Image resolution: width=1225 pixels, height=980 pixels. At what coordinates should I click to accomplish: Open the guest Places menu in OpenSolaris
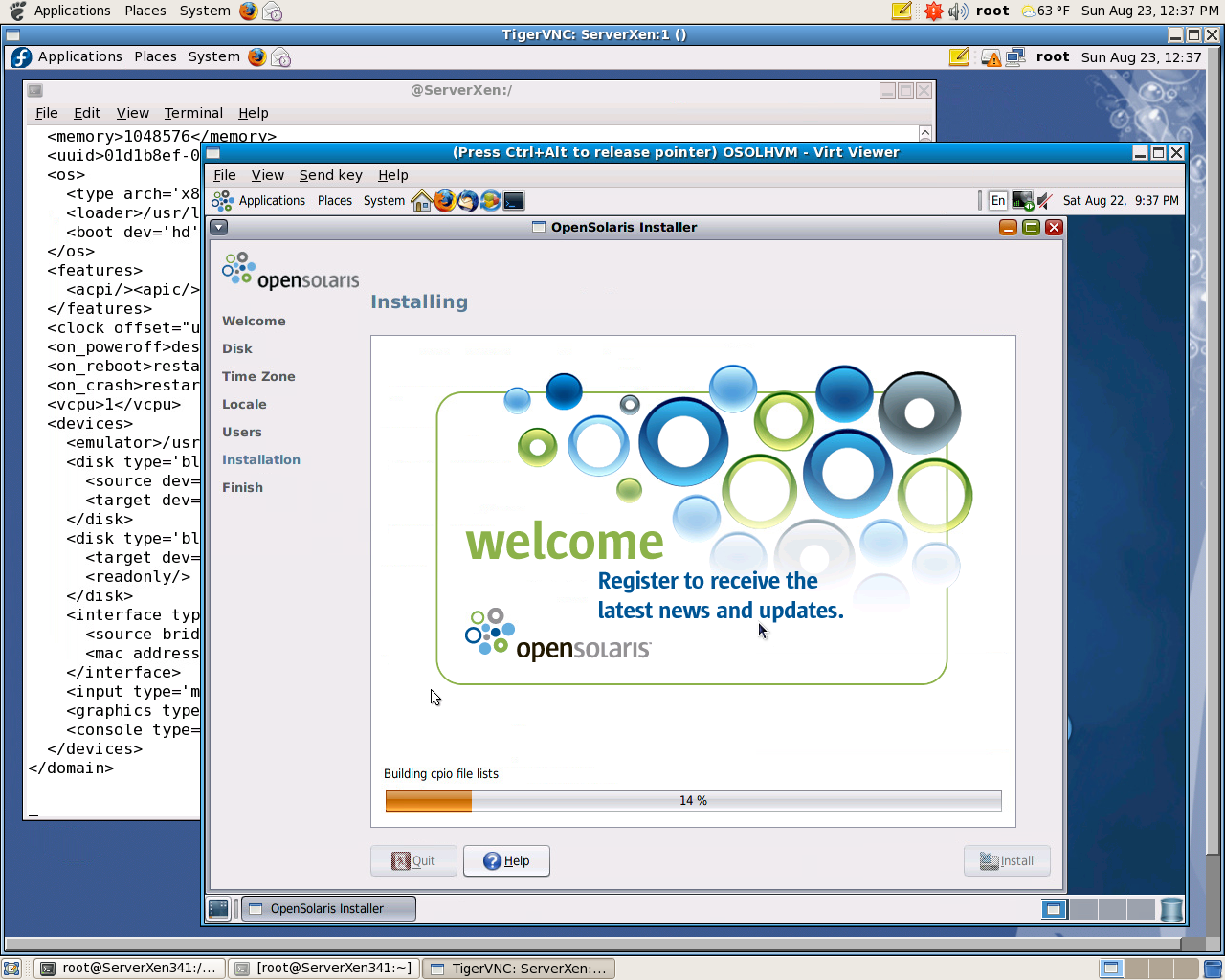pos(335,201)
